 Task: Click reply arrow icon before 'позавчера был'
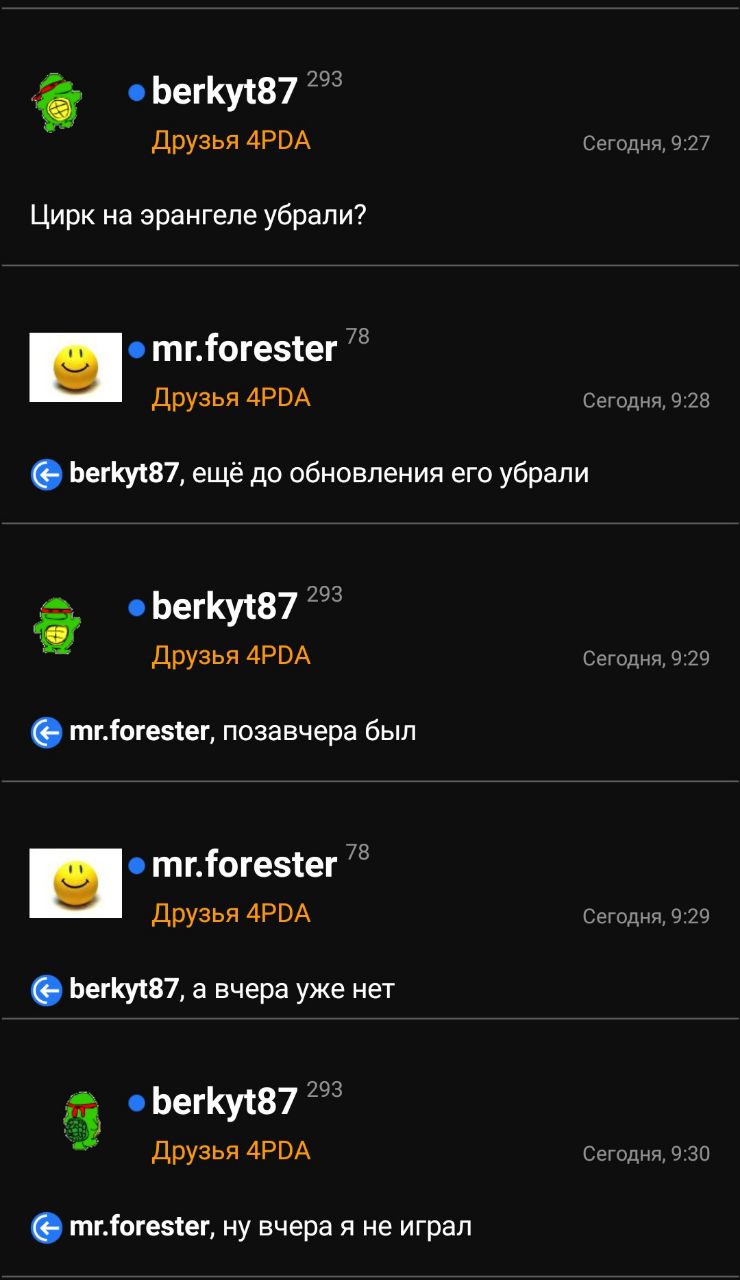[46, 733]
